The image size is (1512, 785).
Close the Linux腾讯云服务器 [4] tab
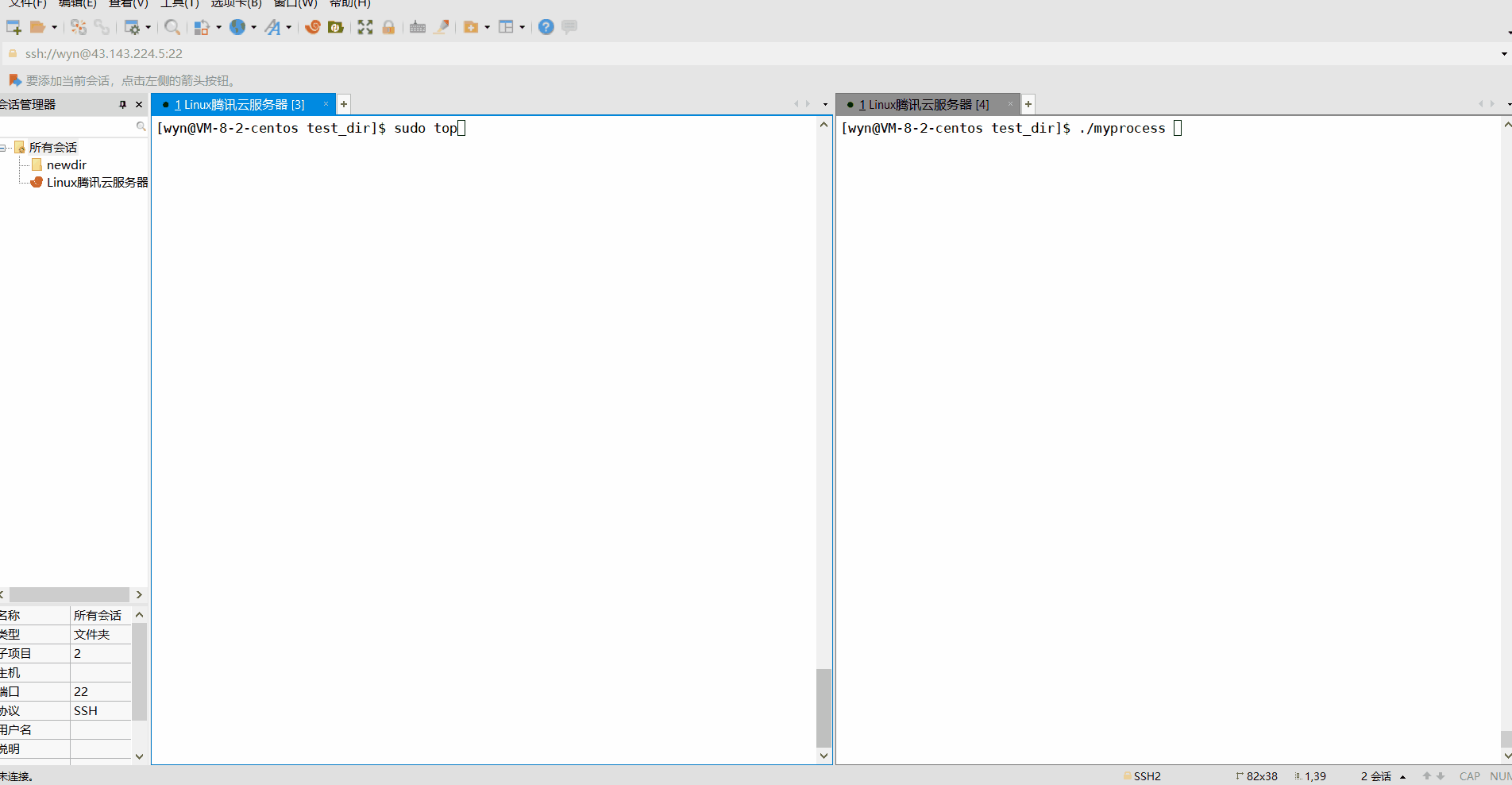coord(1010,104)
